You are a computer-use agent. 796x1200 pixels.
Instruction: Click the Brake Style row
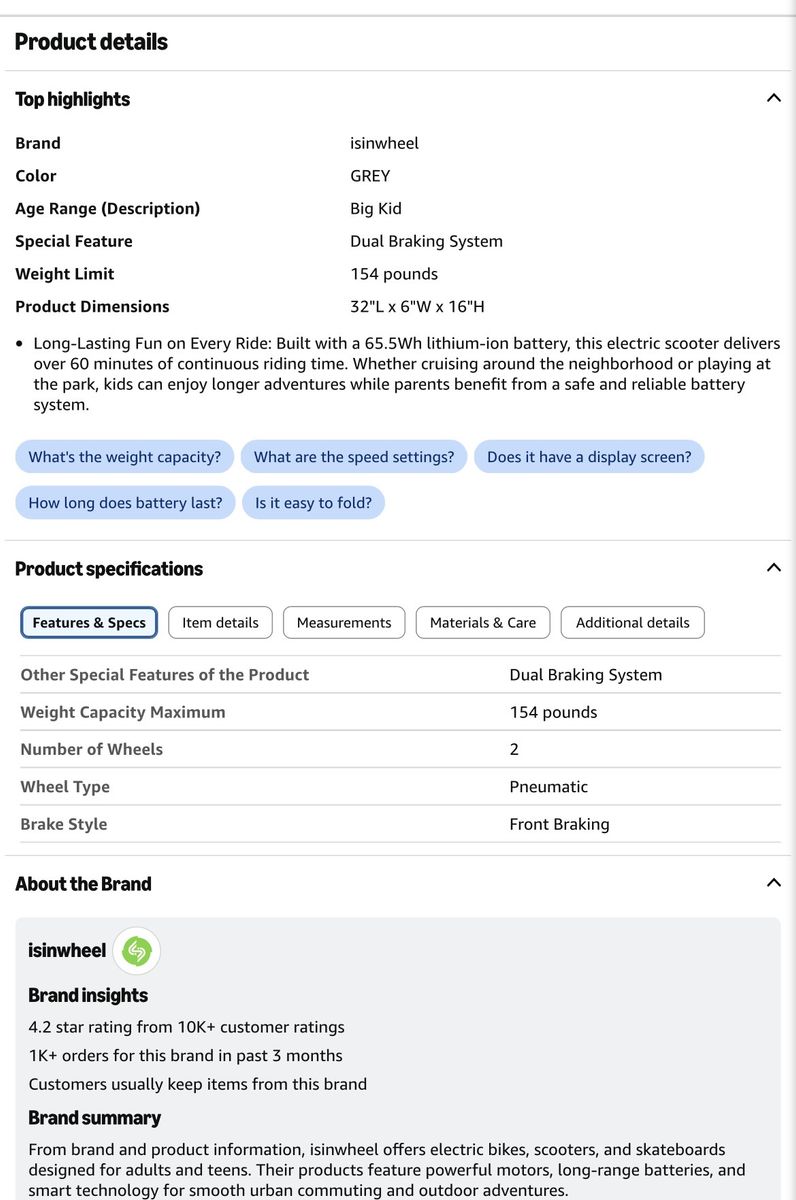[398, 824]
